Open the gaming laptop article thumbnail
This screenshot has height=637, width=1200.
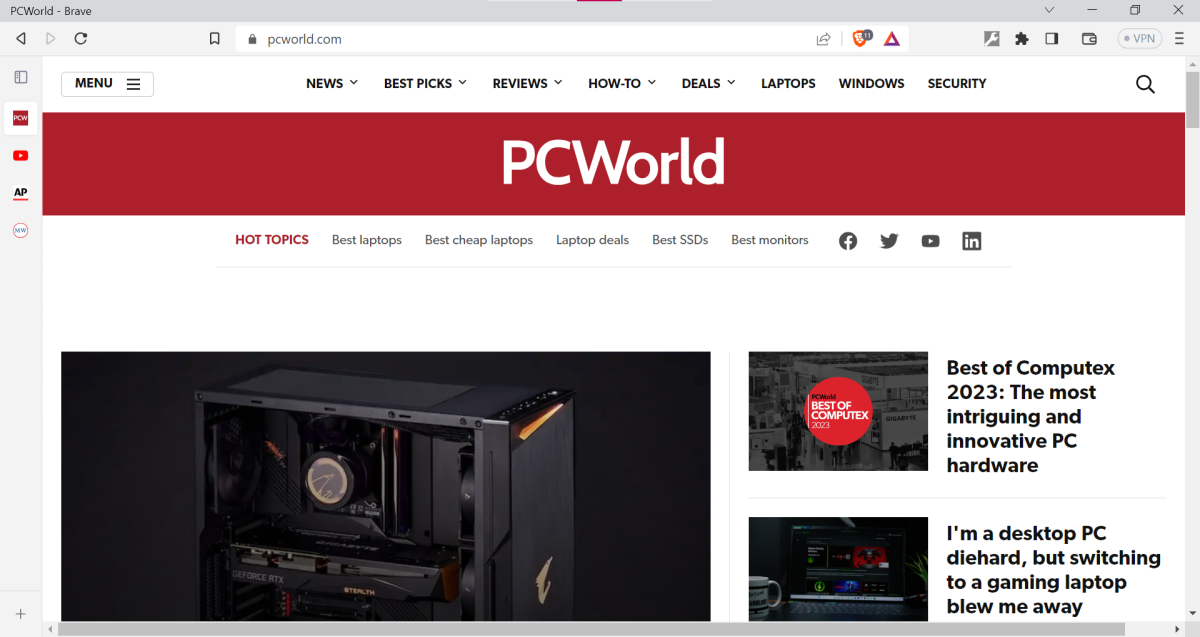[838, 569]
